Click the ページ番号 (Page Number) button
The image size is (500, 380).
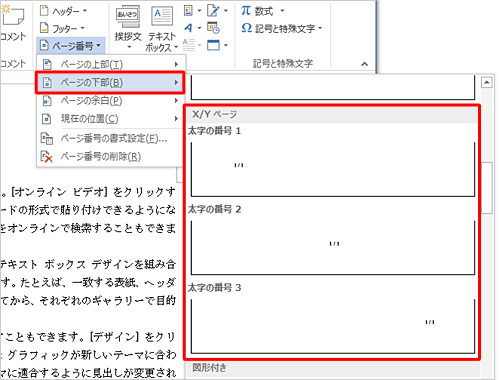click(x=70, y=46)
